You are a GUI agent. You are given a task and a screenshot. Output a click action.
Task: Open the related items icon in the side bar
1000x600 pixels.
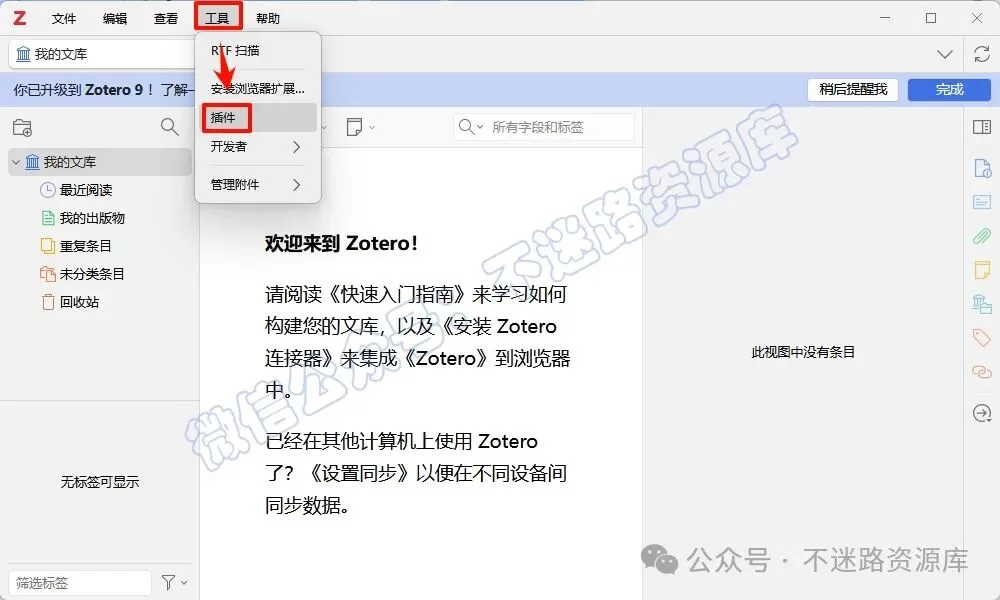982,371
